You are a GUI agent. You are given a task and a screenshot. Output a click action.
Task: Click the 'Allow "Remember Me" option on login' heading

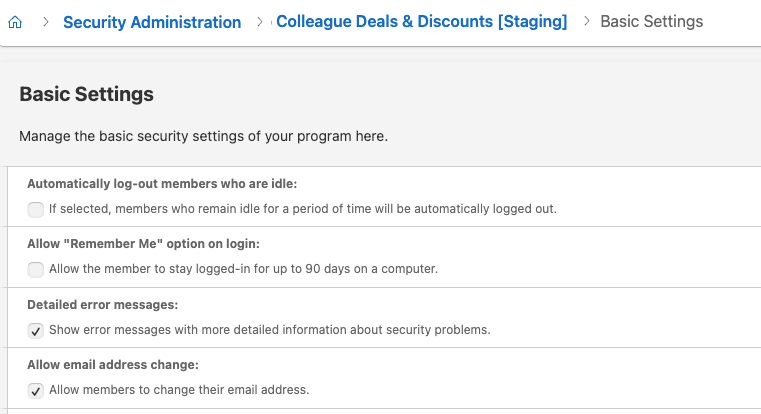143,244
